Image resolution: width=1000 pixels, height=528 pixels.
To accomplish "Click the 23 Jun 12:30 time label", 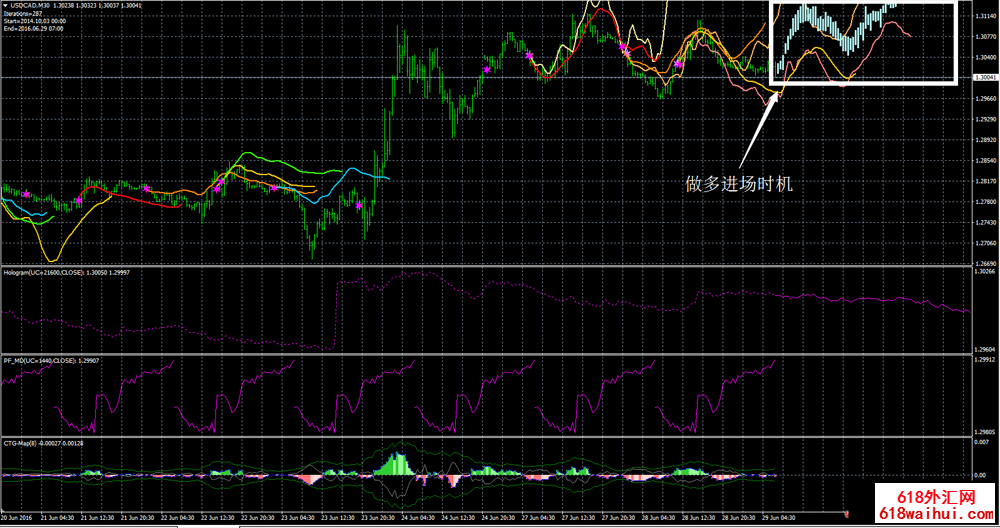I will (340, 518).
